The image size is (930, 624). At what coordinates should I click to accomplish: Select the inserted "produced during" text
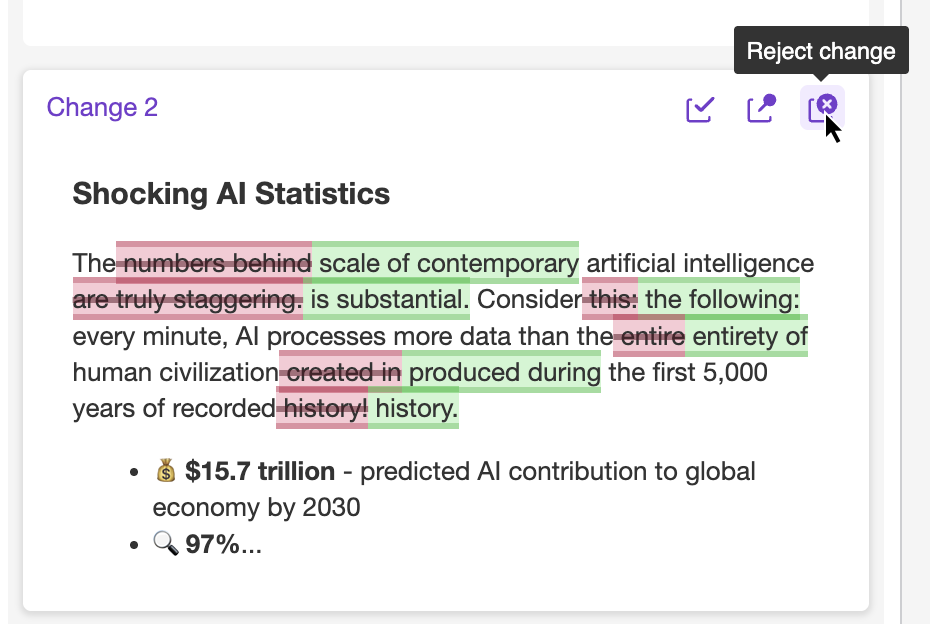(505, 373)
